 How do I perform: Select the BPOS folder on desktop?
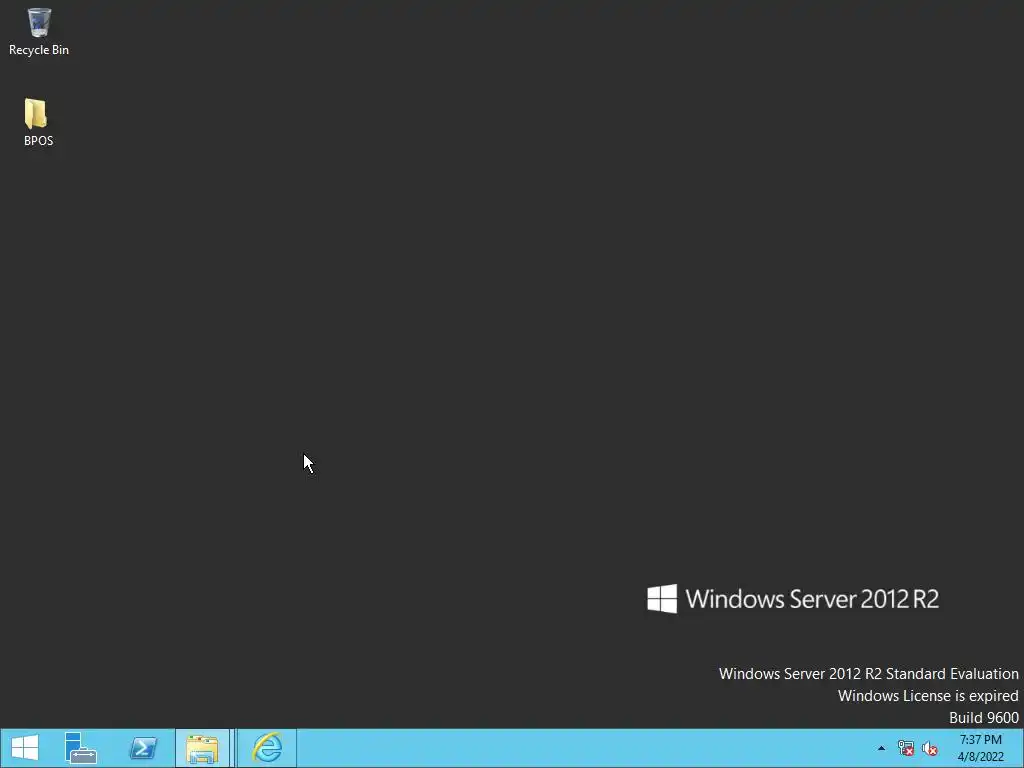38,122
